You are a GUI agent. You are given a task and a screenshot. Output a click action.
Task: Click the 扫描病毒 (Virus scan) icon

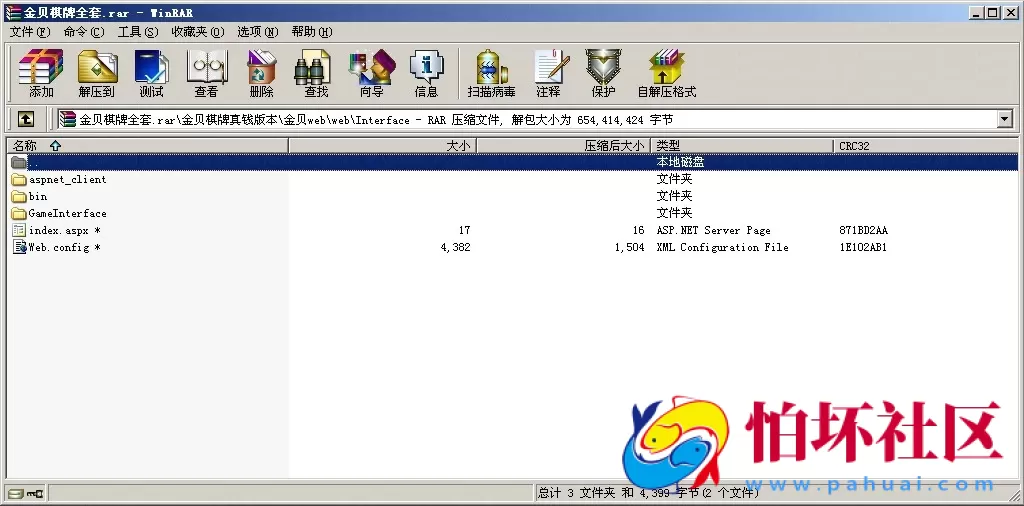click(491, 73)
